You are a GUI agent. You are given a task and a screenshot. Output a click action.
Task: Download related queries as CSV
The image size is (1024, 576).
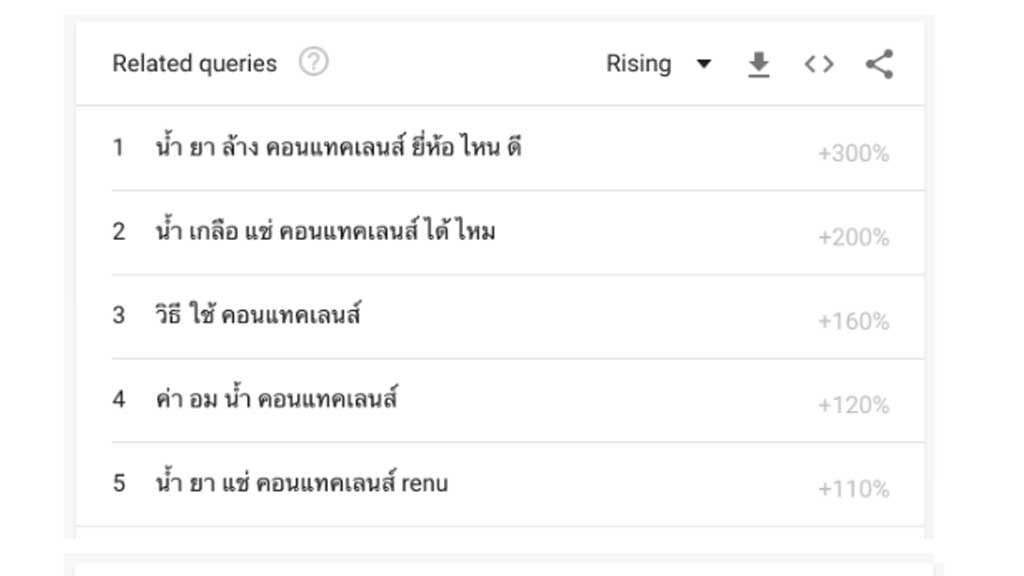click(759, 65)
